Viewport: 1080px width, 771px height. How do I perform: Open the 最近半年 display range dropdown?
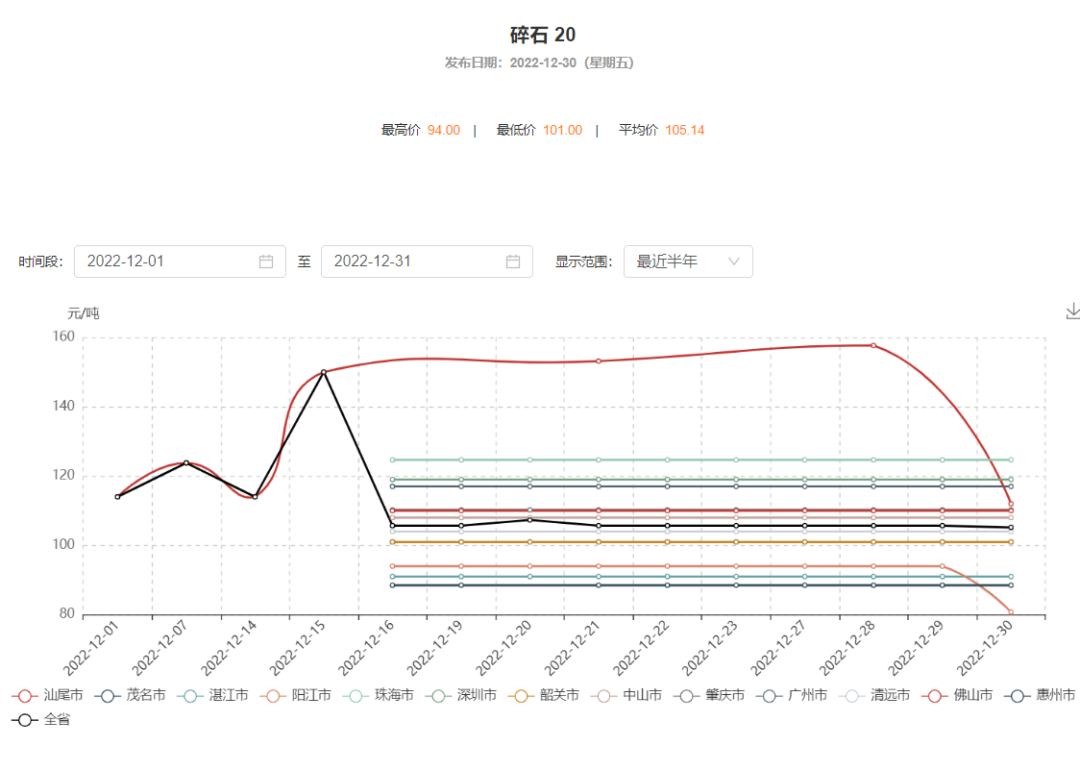click(686, 262)
